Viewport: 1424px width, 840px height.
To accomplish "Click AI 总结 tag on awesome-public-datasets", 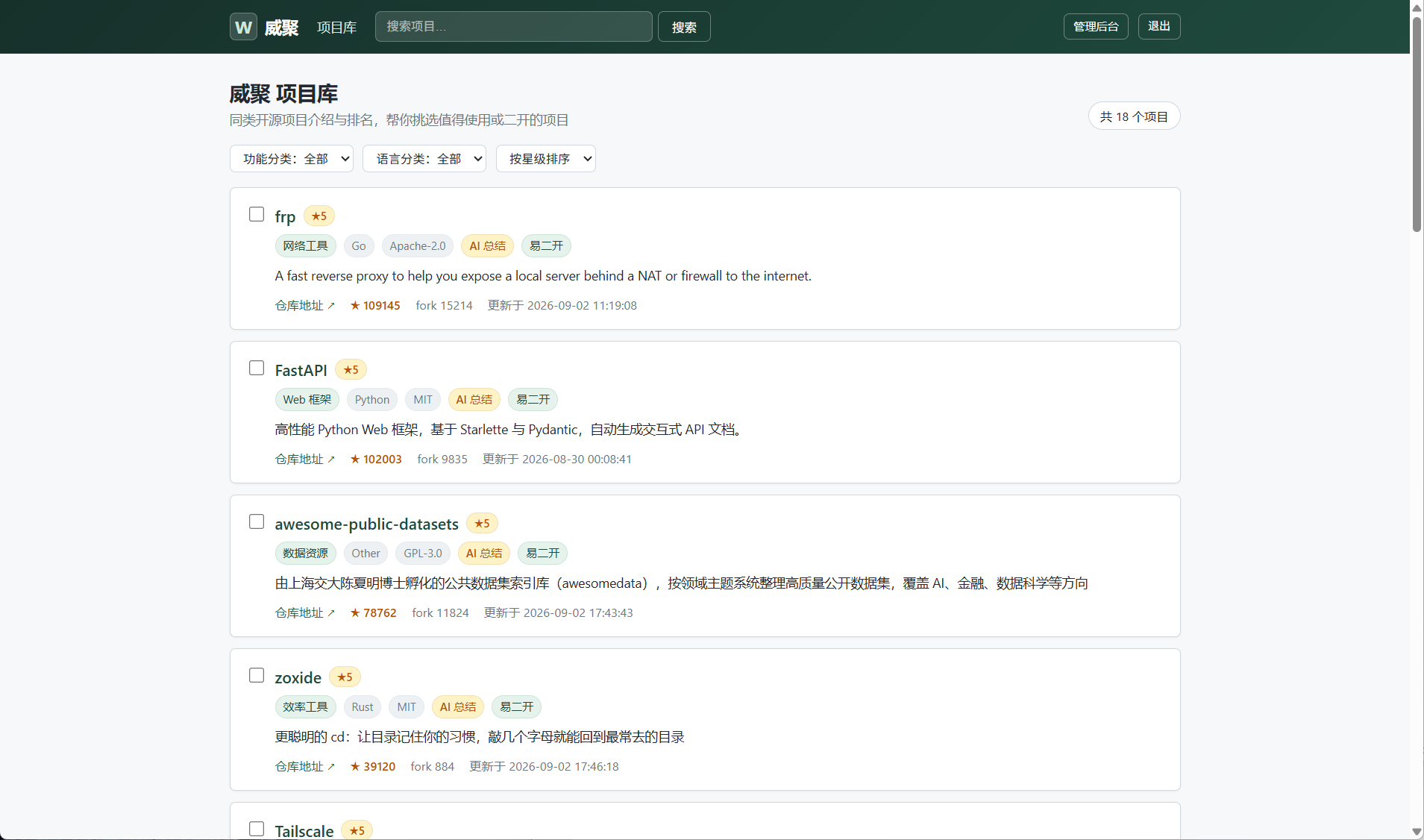I will (x=484, y=554).
